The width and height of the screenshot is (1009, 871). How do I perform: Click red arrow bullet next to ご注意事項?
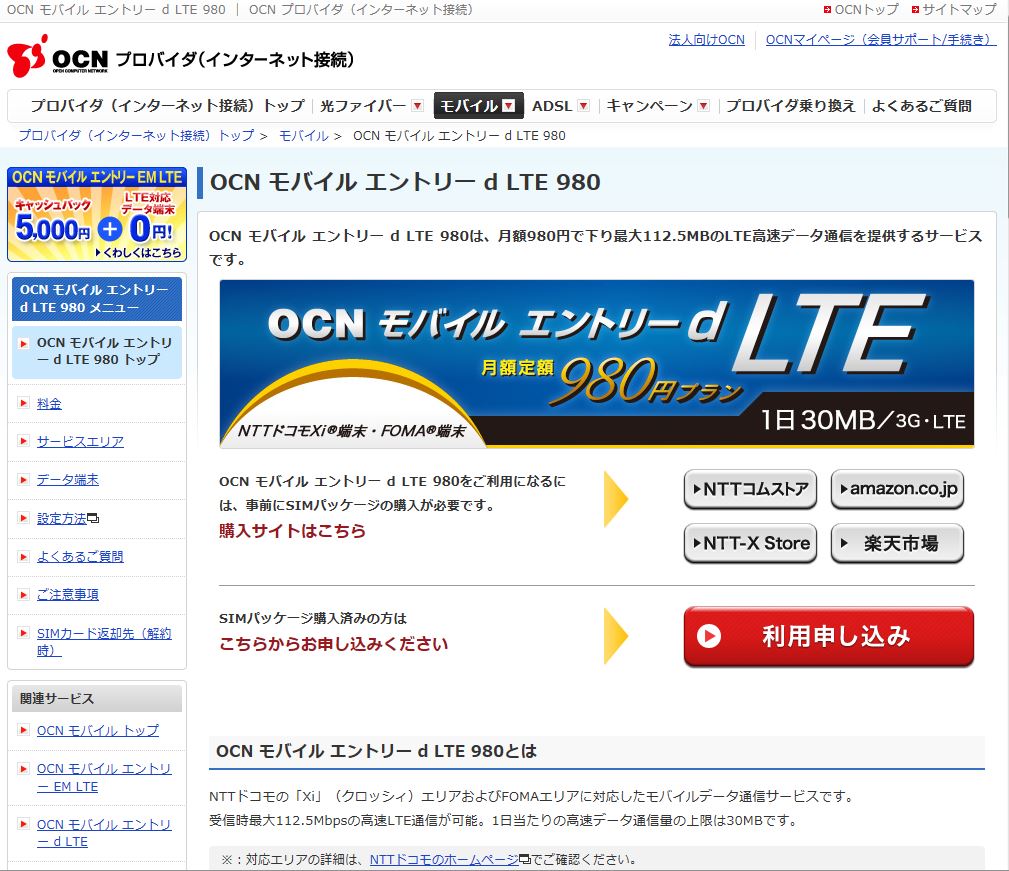(x=24, y=594)
